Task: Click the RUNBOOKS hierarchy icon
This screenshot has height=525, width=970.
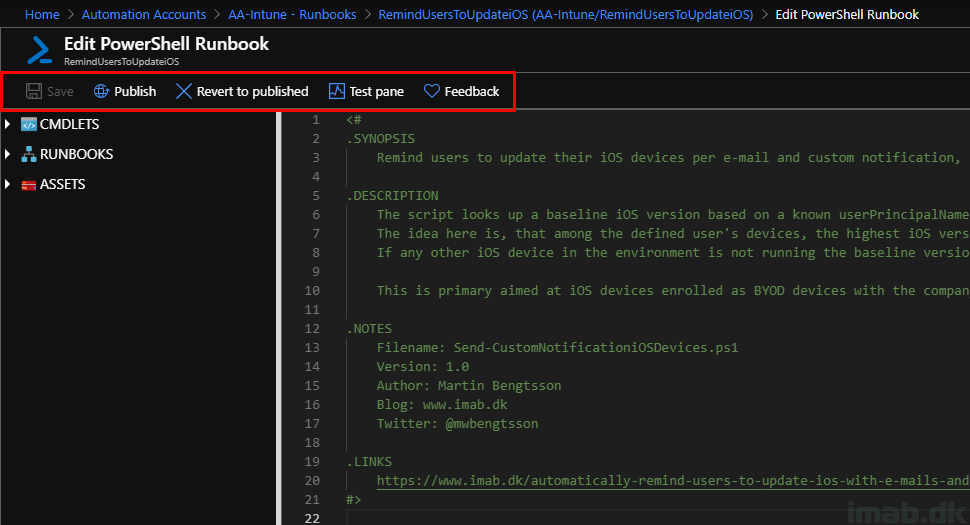Action: pyautogui.click(x=28, y=155)
